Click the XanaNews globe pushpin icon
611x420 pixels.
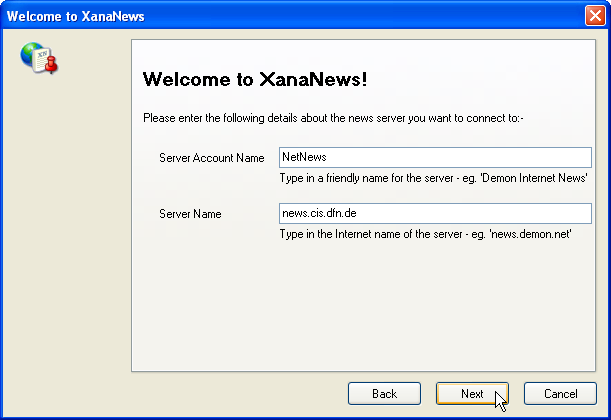pyautogui.click(x=39, y=58)
